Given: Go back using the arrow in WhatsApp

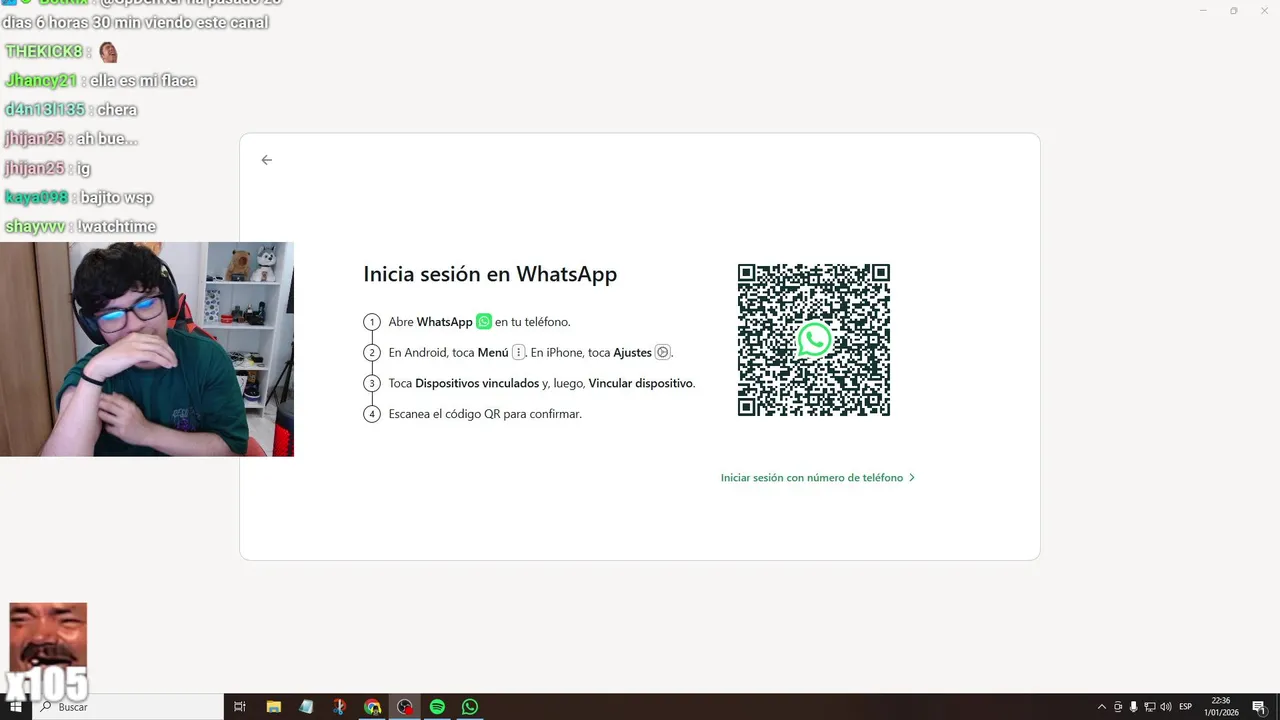Looking at the screenshot, I should [266, 160].
